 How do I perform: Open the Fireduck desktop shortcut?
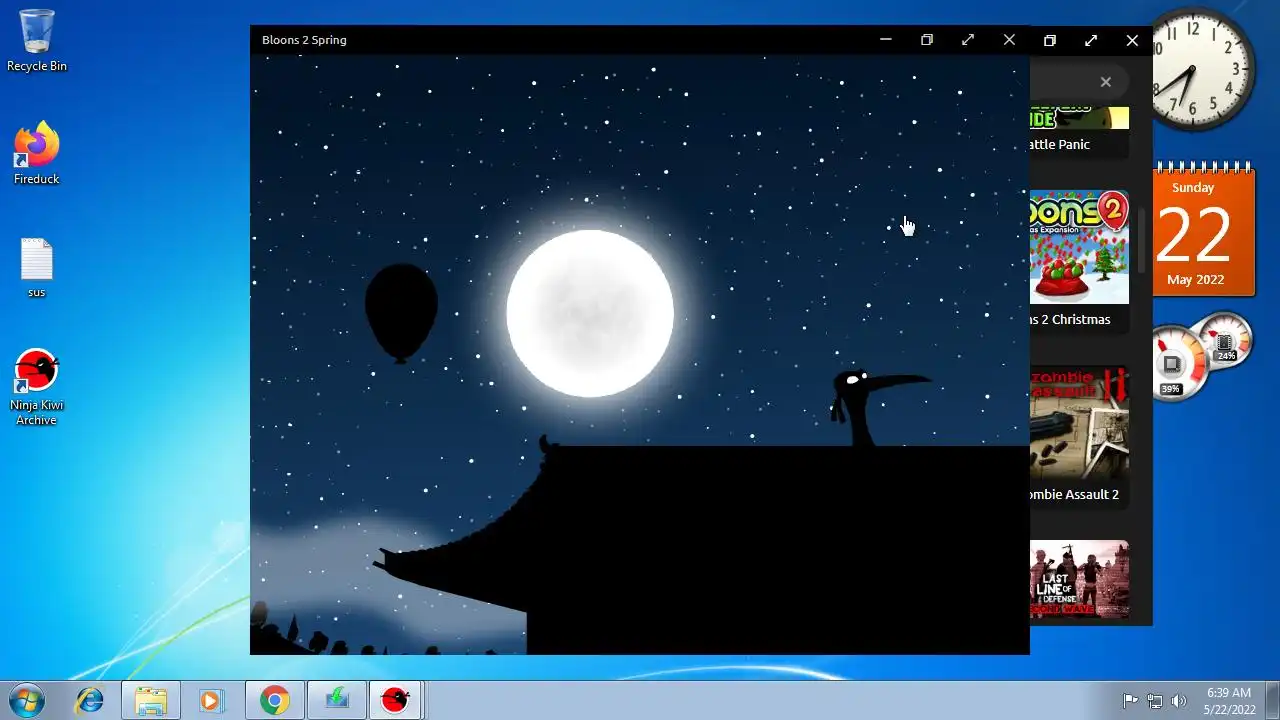coord(37,153)
